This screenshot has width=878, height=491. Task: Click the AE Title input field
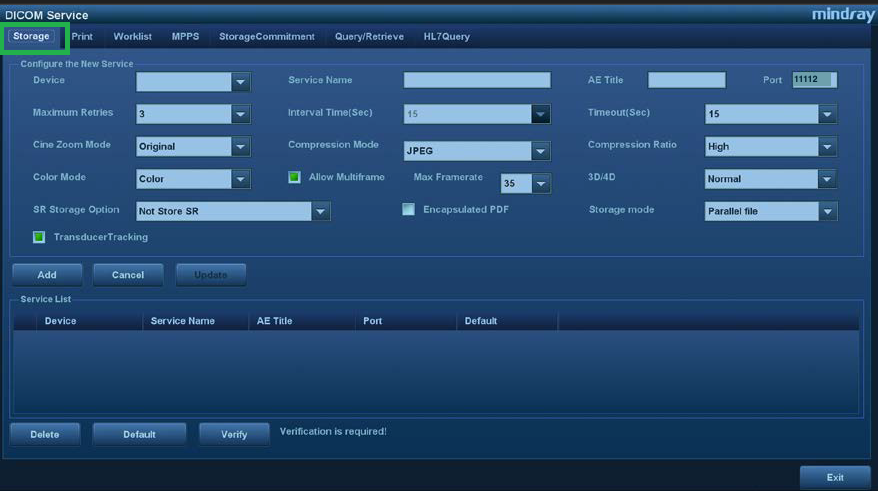[x=686, y=80]
